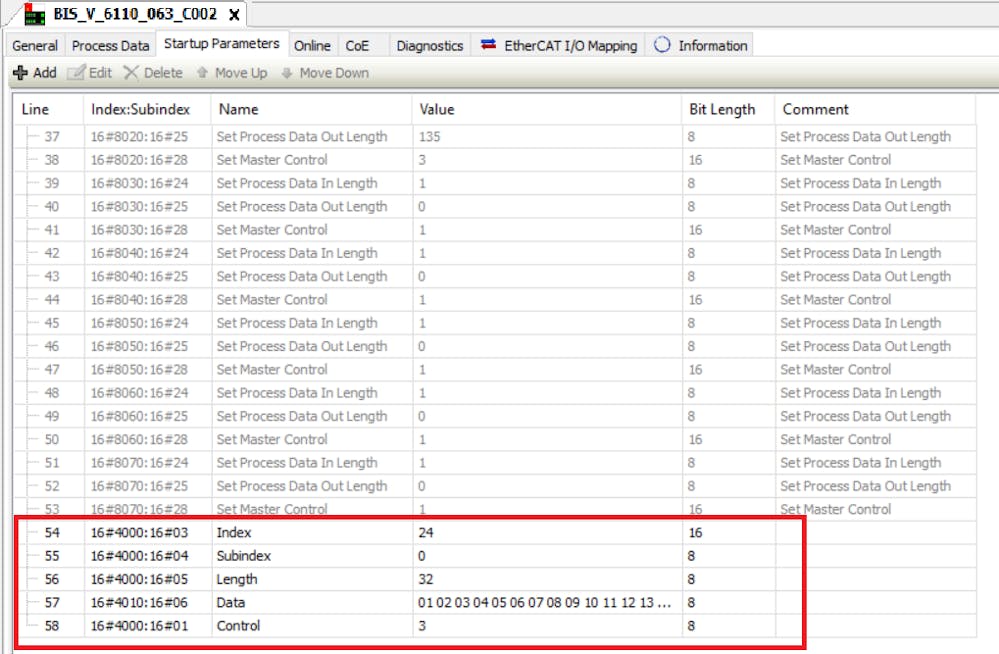Click line number 39
Screen dimensions: 999x654
click(52, 183)
